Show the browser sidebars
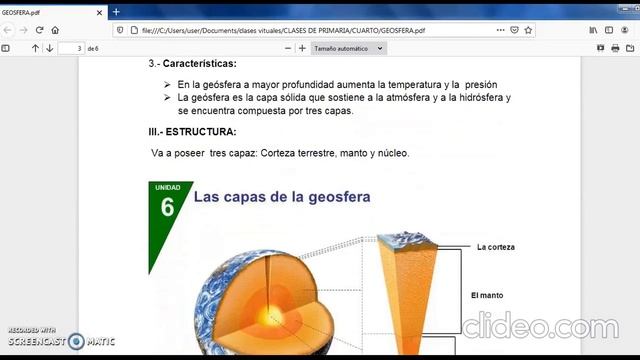This screenshot has height=360, width=640. [609, 30]
